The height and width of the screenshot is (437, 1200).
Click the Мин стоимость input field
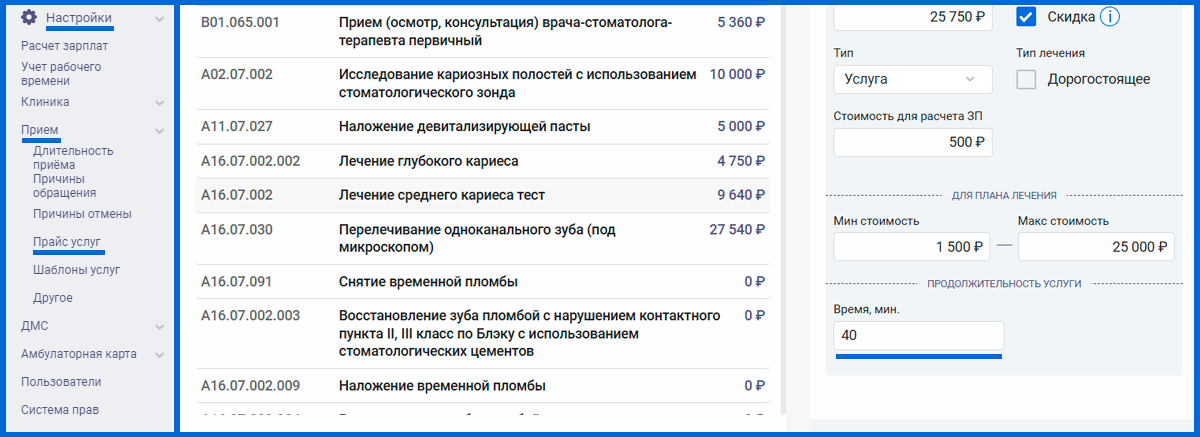(x=913, y=246)
